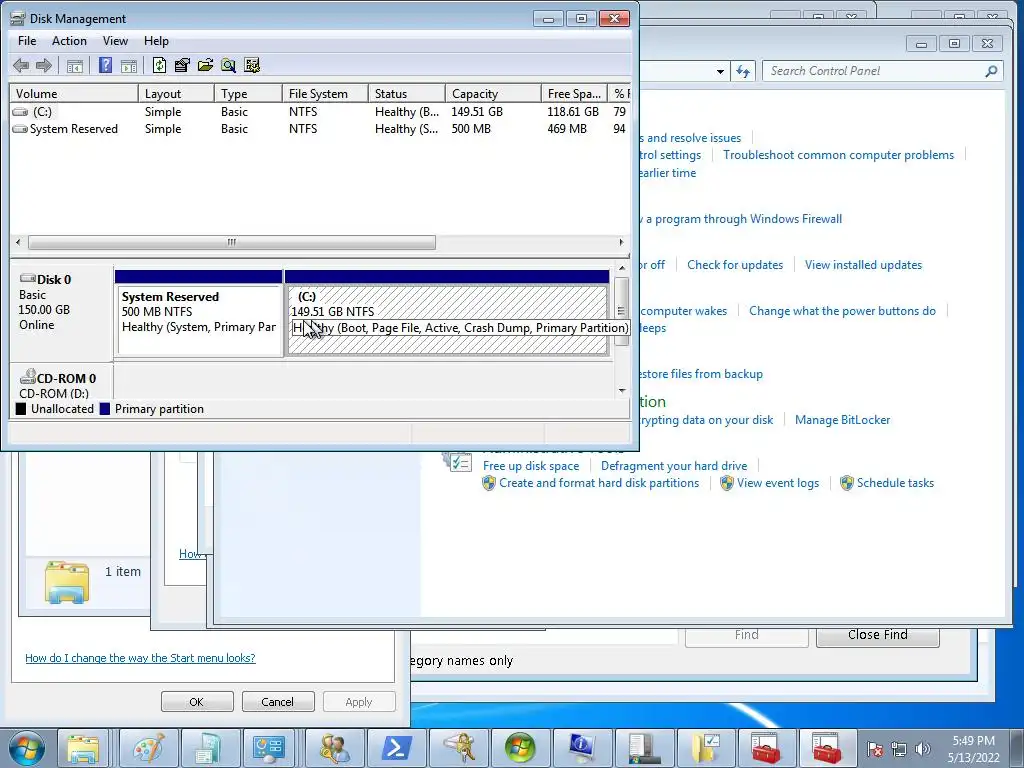Click the (C:) volume icon in volume list

pos(21,112)
